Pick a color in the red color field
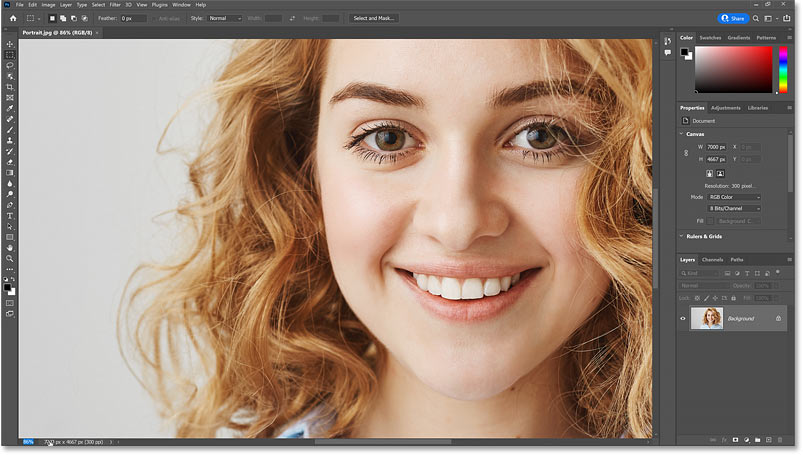 733,70
